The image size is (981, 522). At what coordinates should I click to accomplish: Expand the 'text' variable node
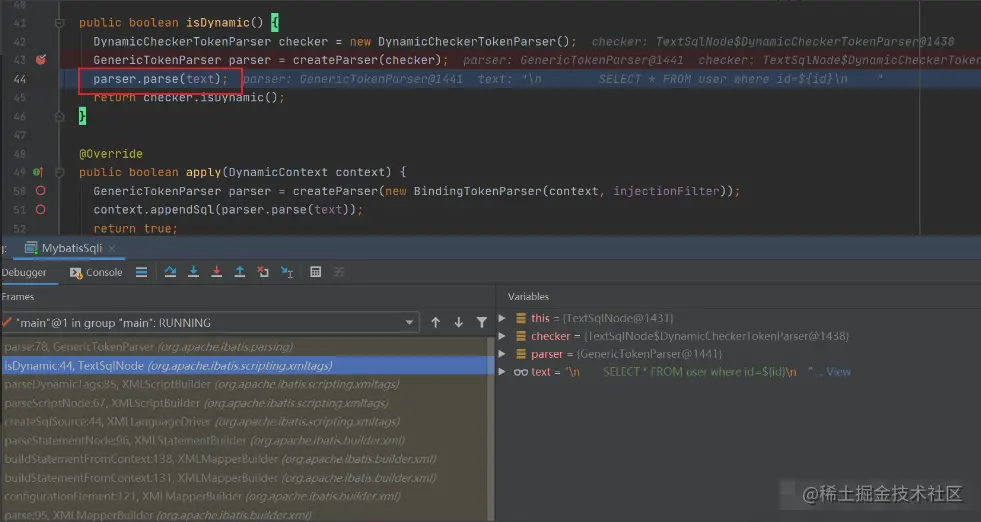coord(502,372)
